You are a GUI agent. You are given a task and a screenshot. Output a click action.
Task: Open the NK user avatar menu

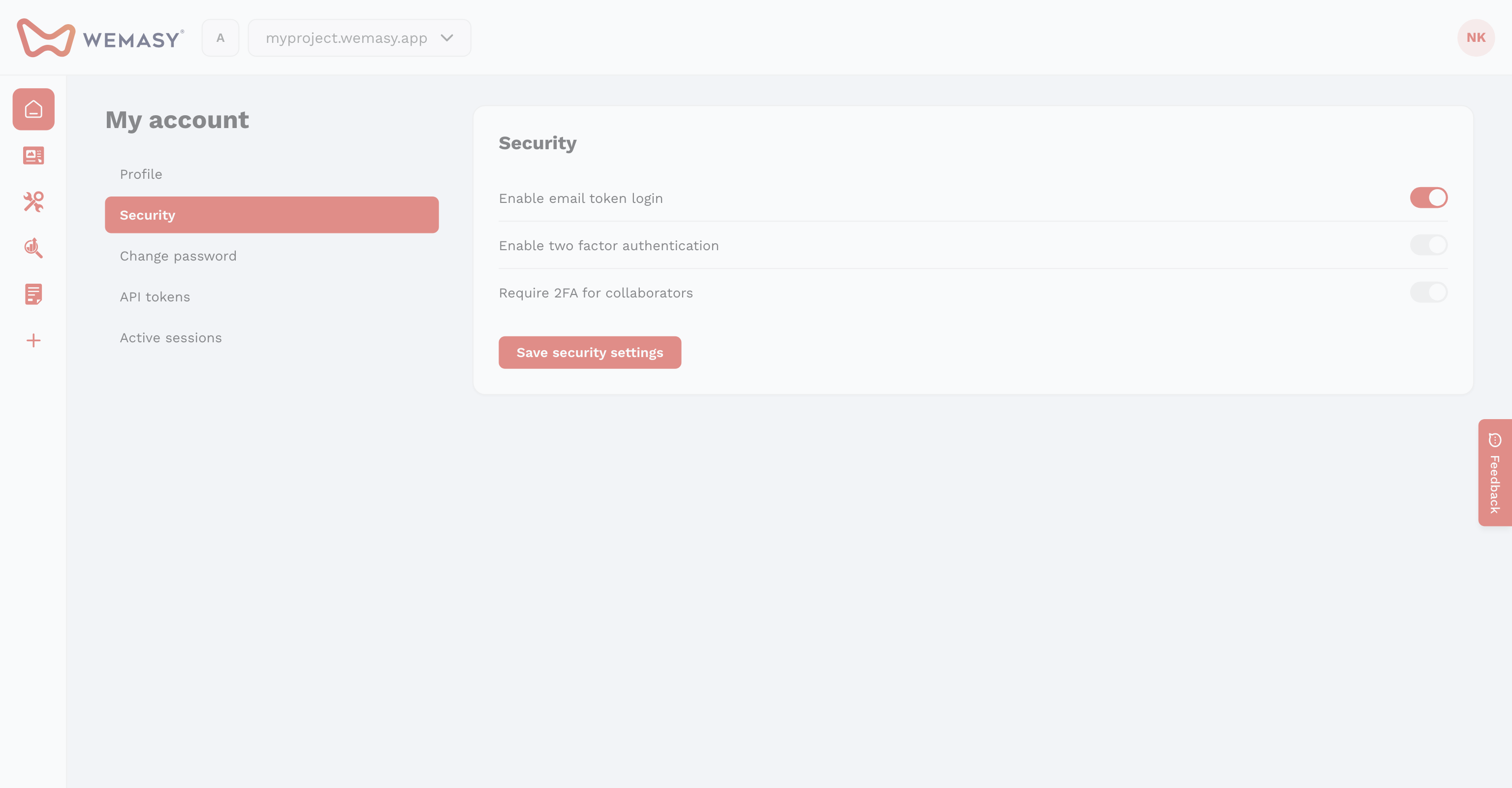click(1476, 37)
